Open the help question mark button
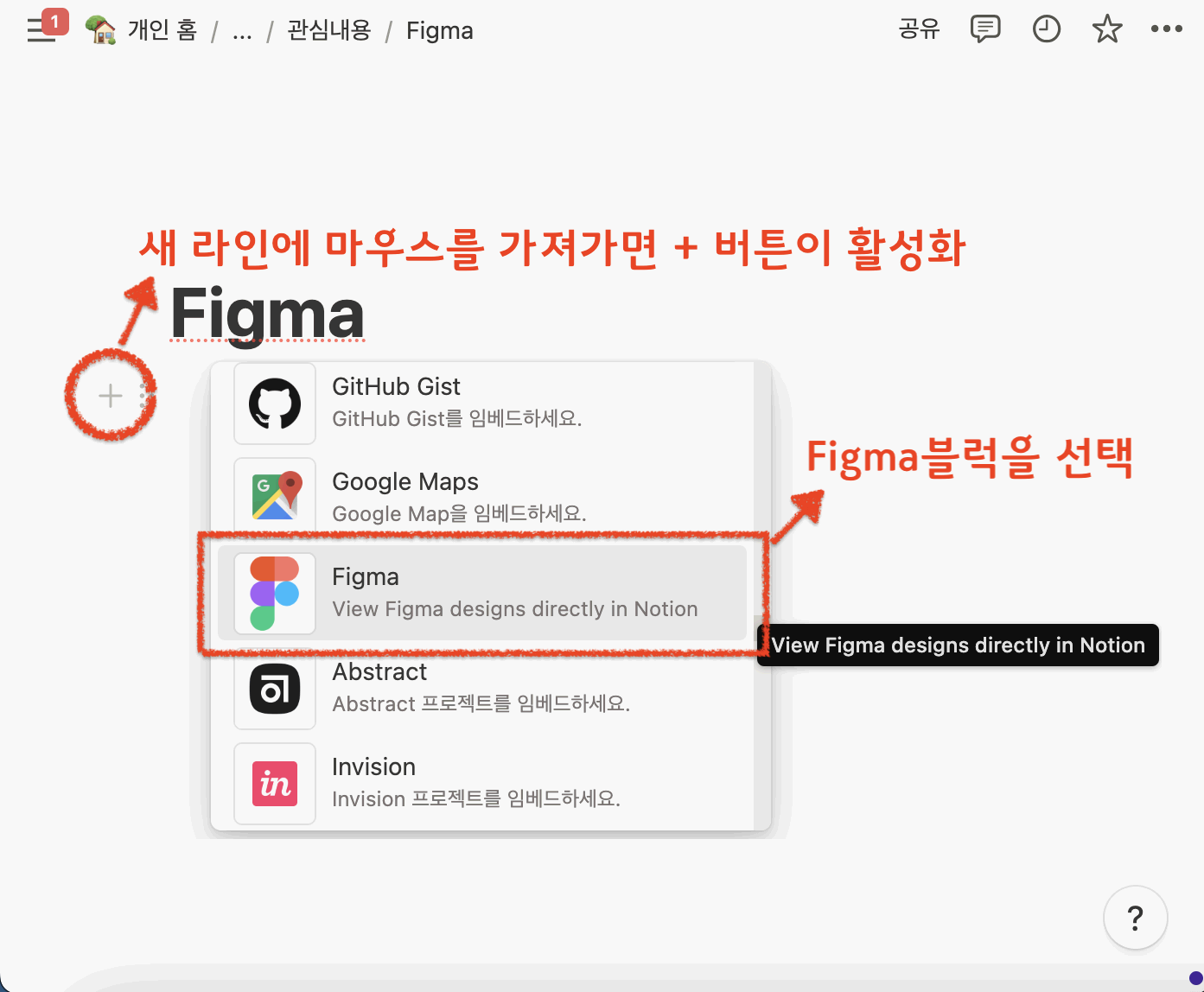 [1136, 918]
